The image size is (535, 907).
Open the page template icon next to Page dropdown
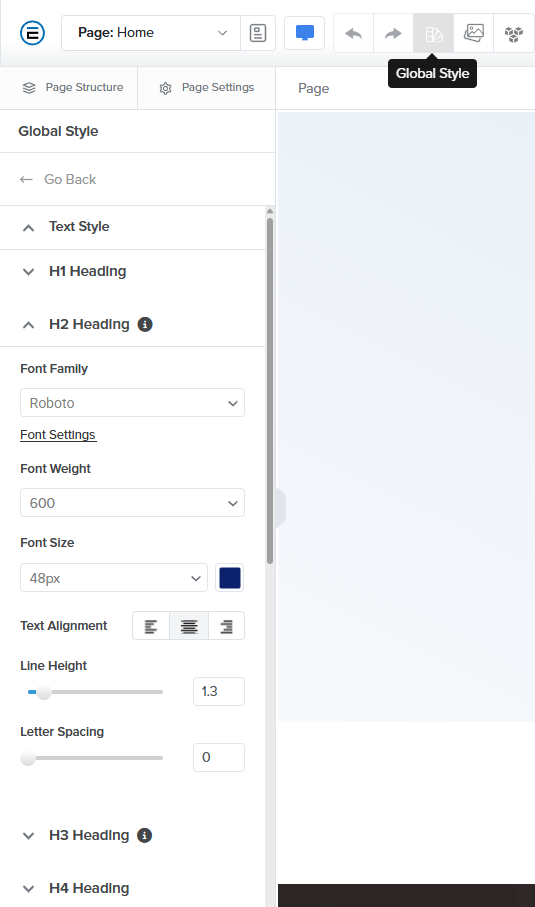[258, 33]
